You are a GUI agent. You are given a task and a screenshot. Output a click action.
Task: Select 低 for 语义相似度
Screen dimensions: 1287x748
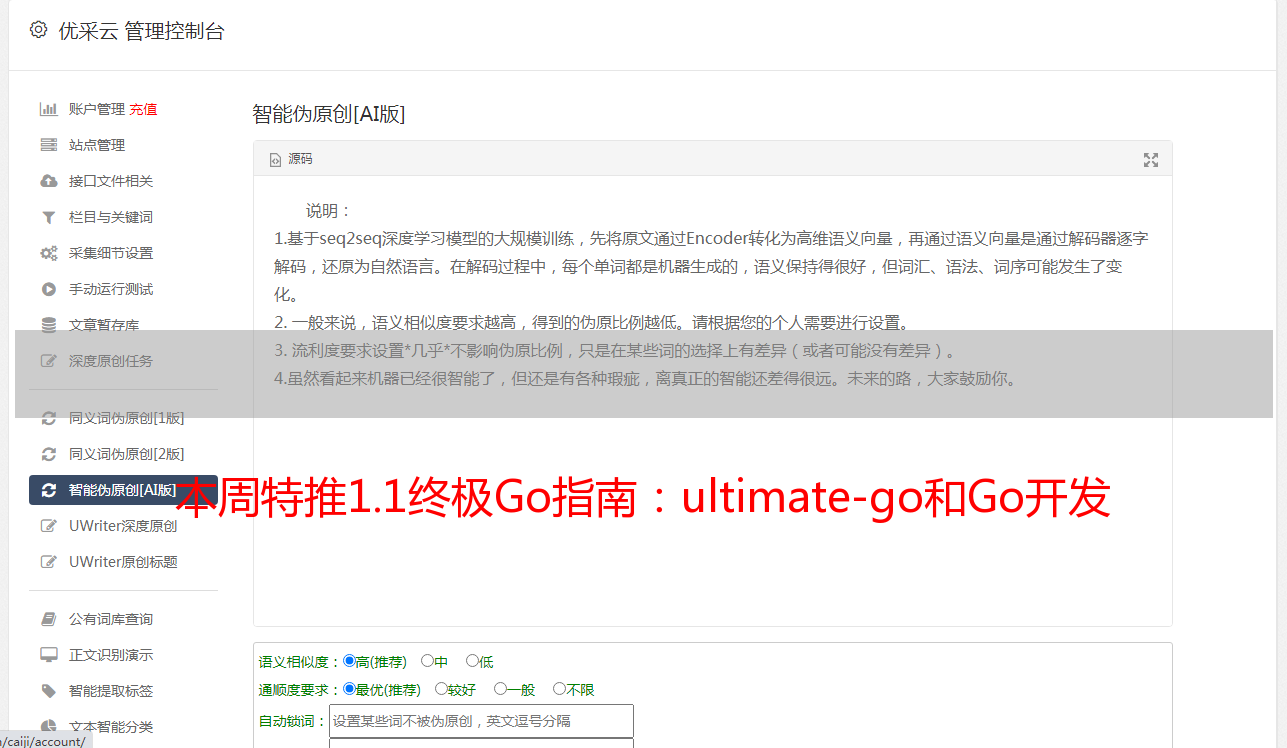[472, 661]
